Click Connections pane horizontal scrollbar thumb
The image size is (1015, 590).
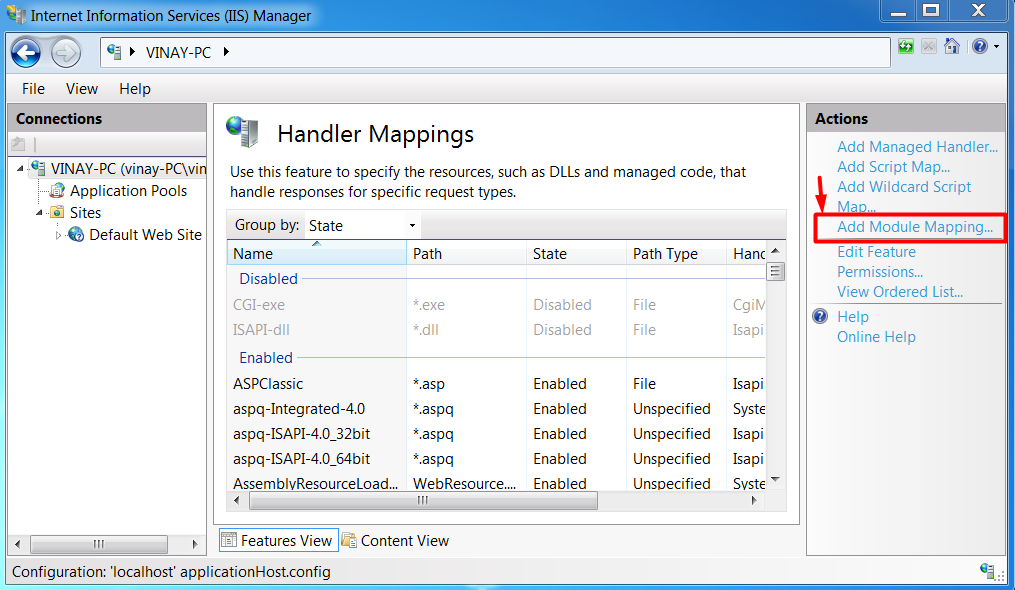(x=98, y=544)
